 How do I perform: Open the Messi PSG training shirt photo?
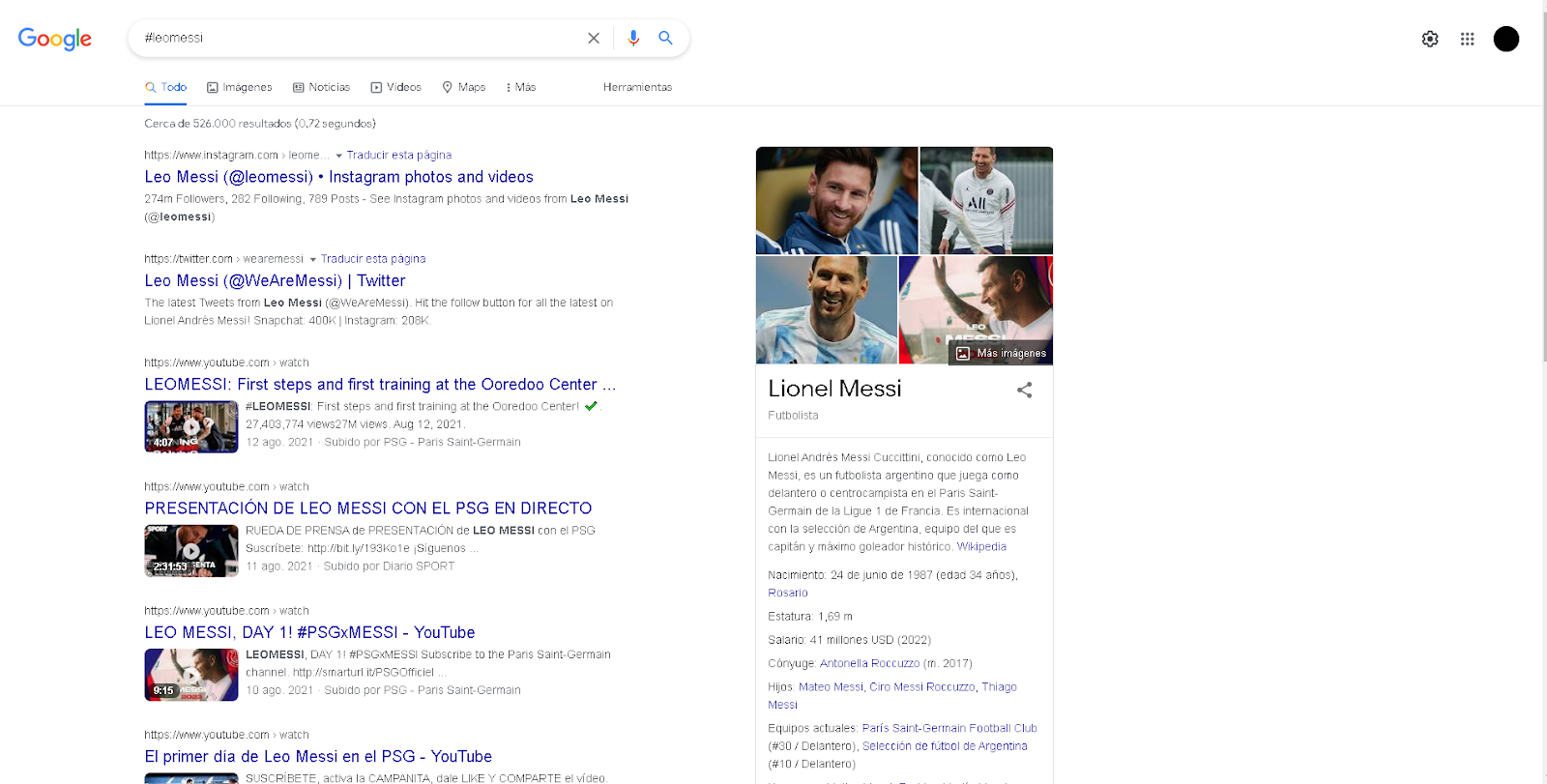click(986, 200)
